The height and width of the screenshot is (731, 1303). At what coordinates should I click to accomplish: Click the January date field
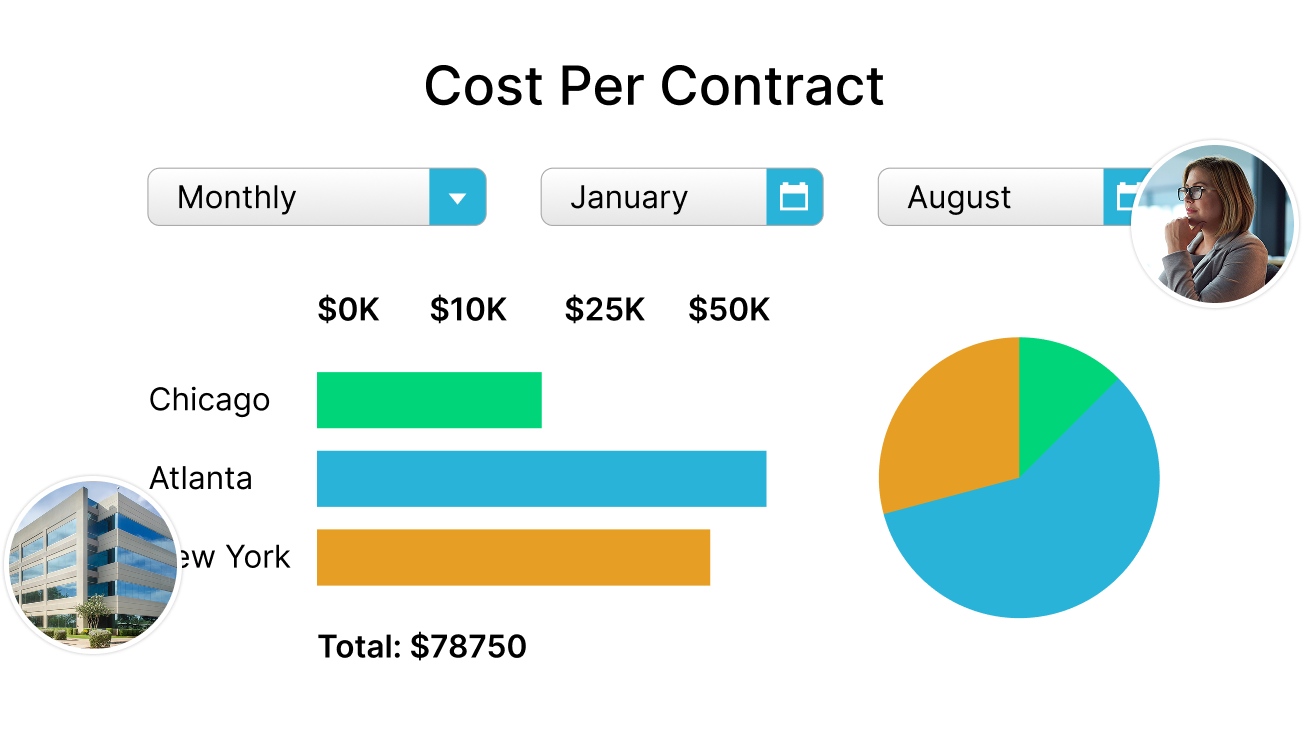coord(654,197)
